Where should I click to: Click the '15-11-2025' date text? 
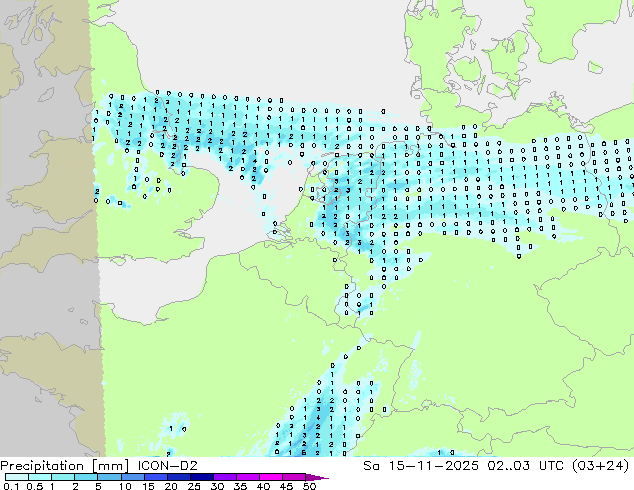point(433,466)
